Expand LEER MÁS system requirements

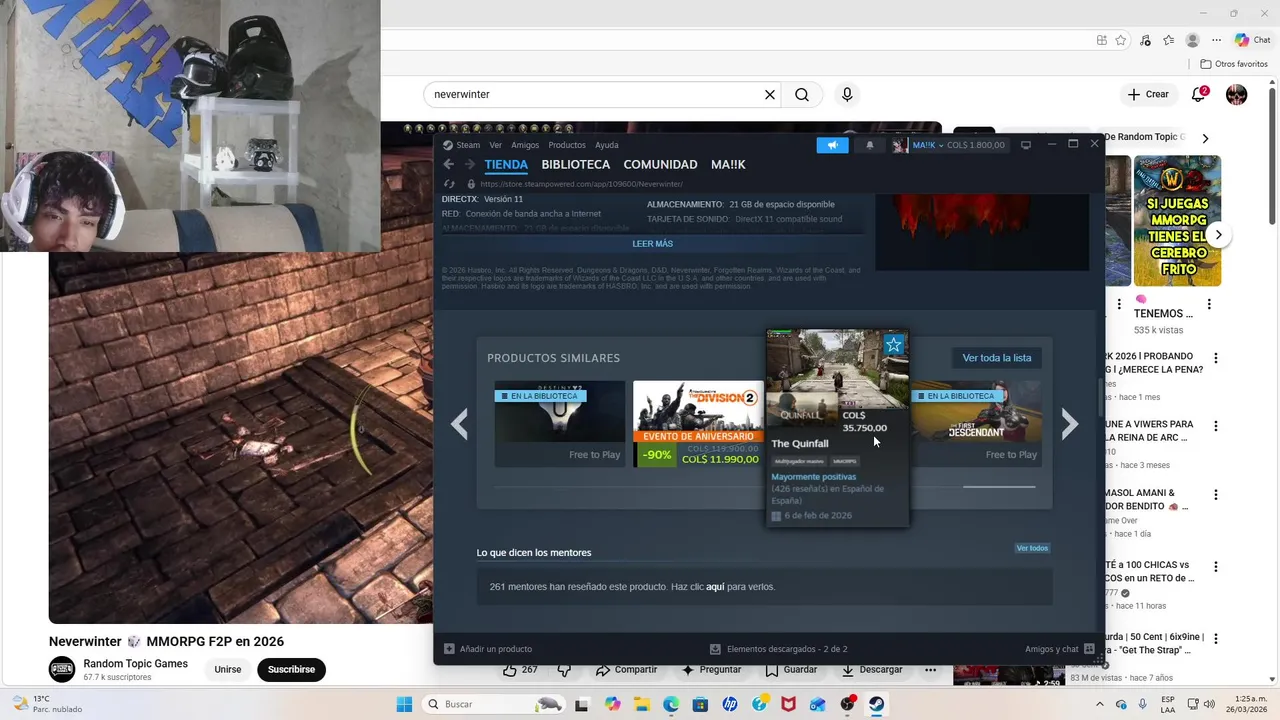point(652,244)
